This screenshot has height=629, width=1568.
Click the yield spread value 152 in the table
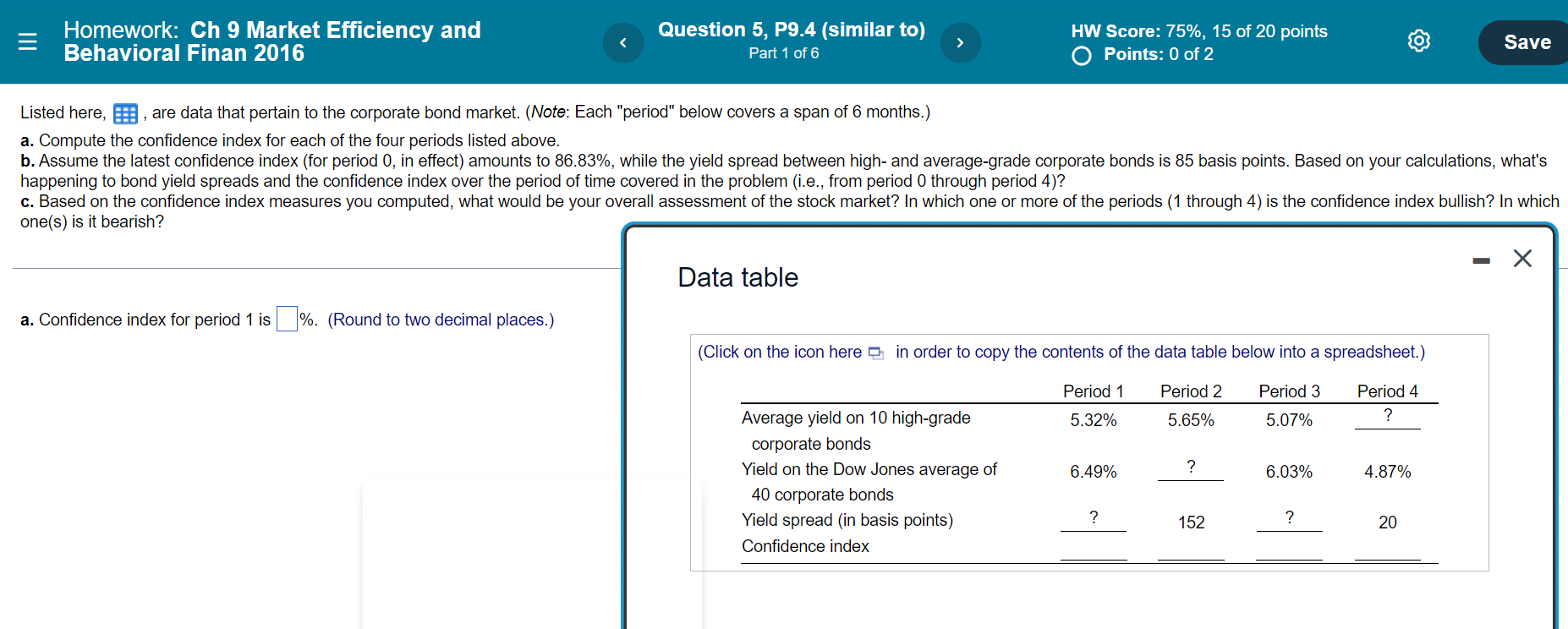(1190, 522)
